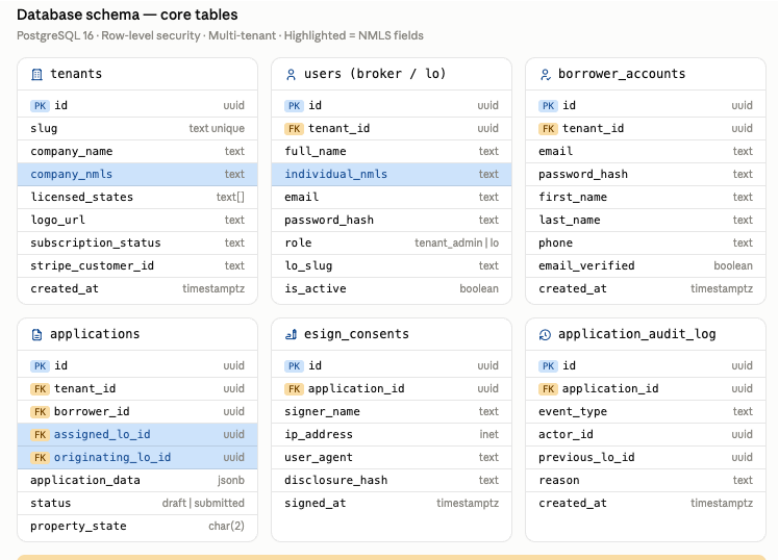Click the signed_at field
The height and width of the screenshot is (560, 779).
tap(391, 503)
